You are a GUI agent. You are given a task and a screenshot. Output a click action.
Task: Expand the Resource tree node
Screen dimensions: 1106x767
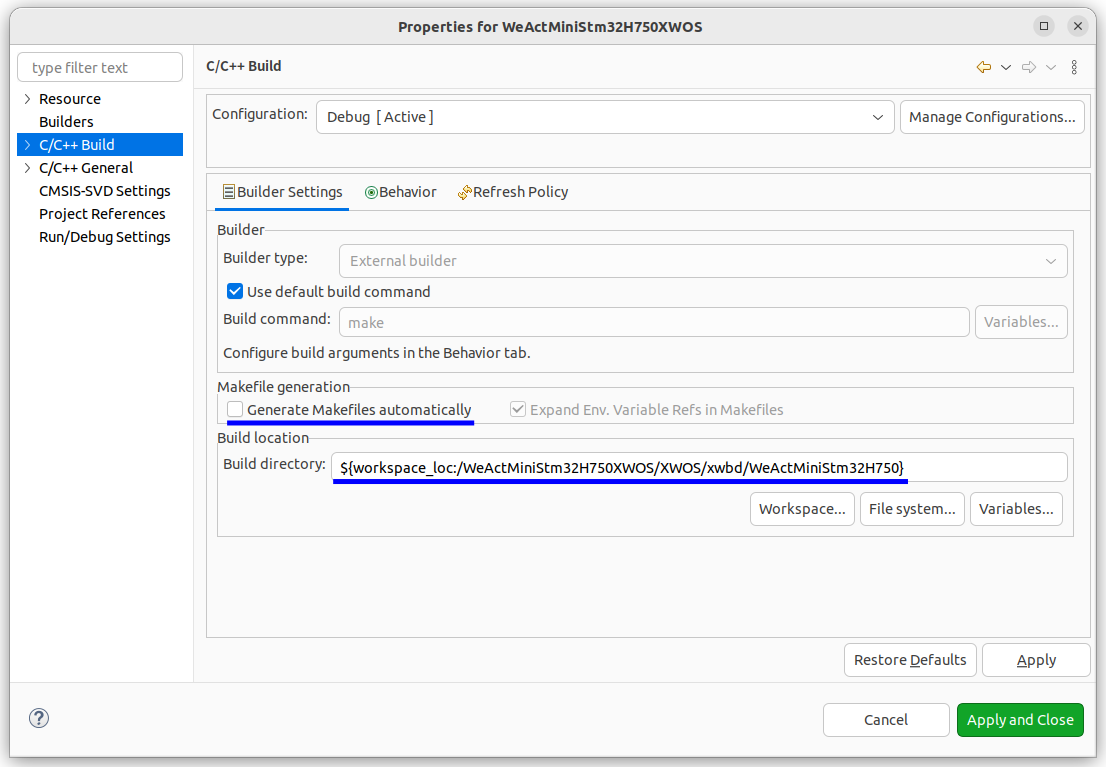(28, 99)
